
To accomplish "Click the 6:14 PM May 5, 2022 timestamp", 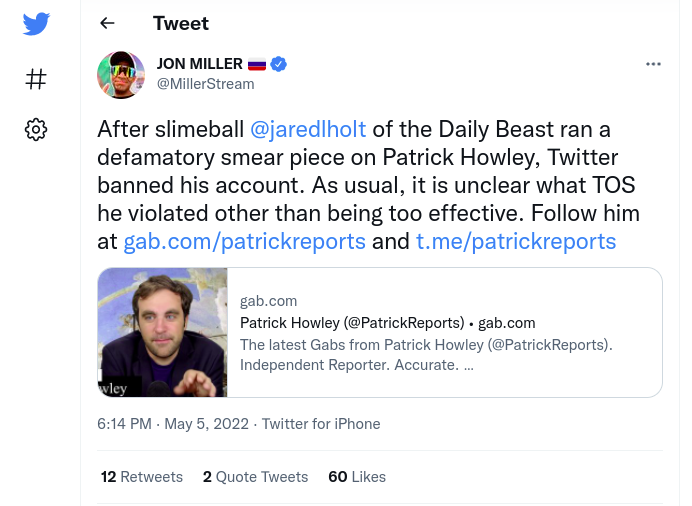I will tap(173, 424).
